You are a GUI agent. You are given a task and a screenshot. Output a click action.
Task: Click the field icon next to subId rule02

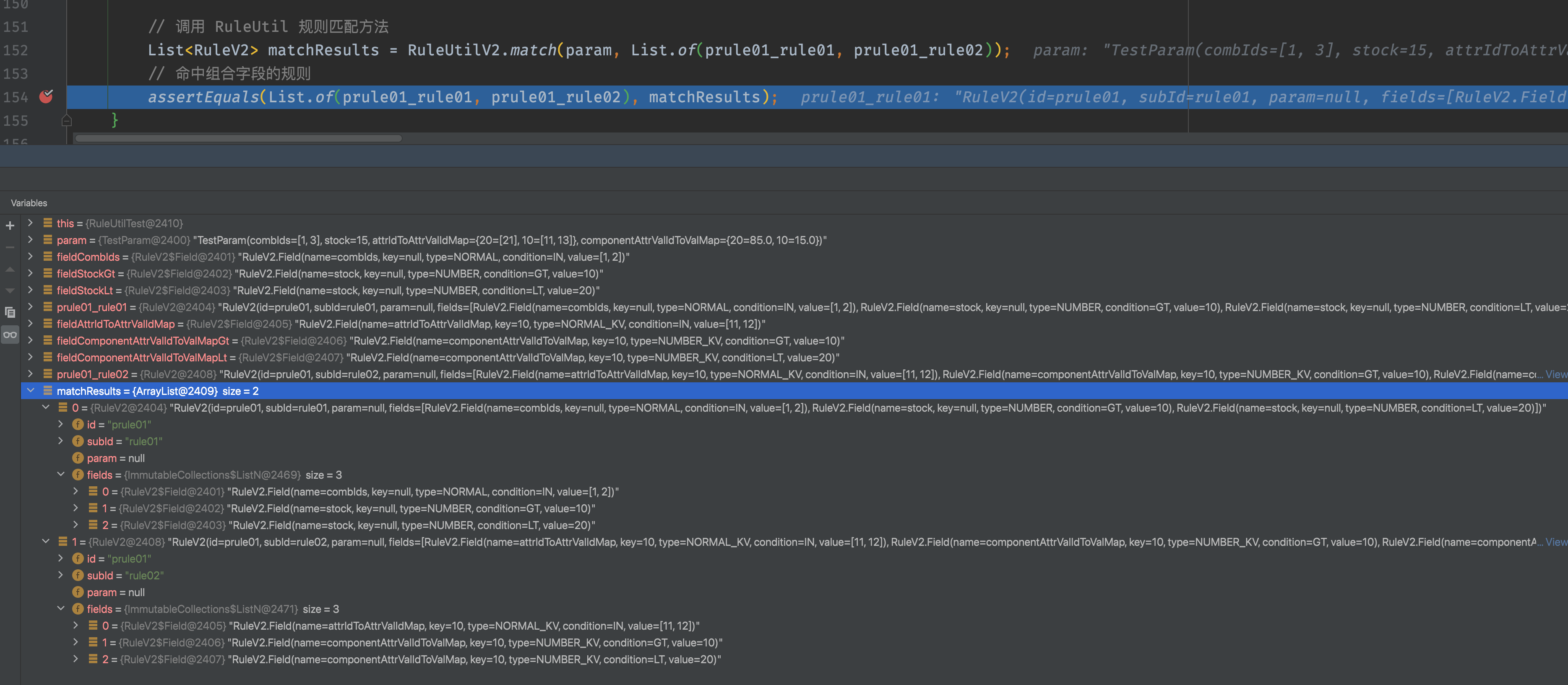tap(78, 575)
